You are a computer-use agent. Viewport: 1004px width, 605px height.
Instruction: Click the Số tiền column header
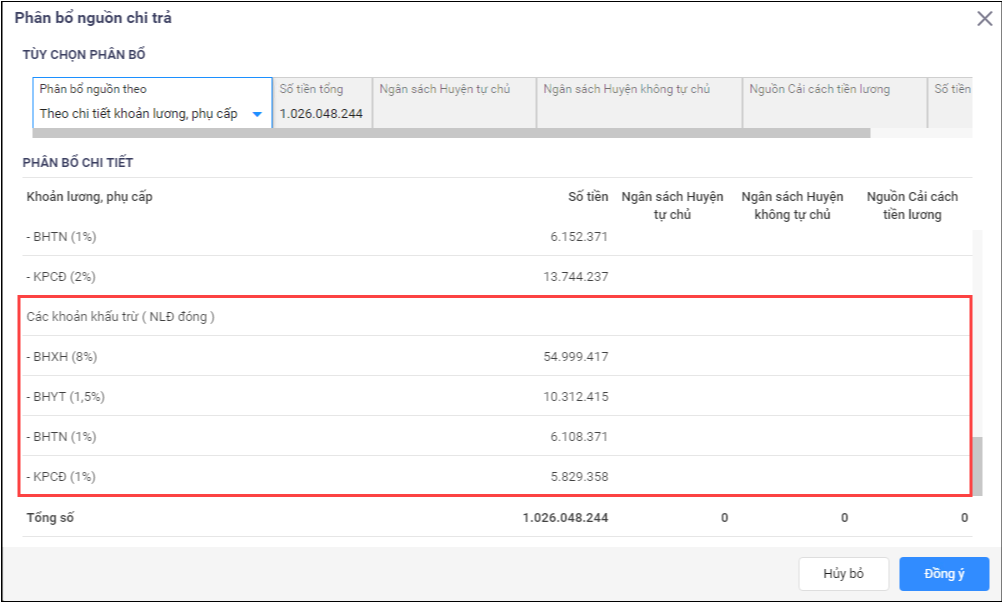click(587, 196)
